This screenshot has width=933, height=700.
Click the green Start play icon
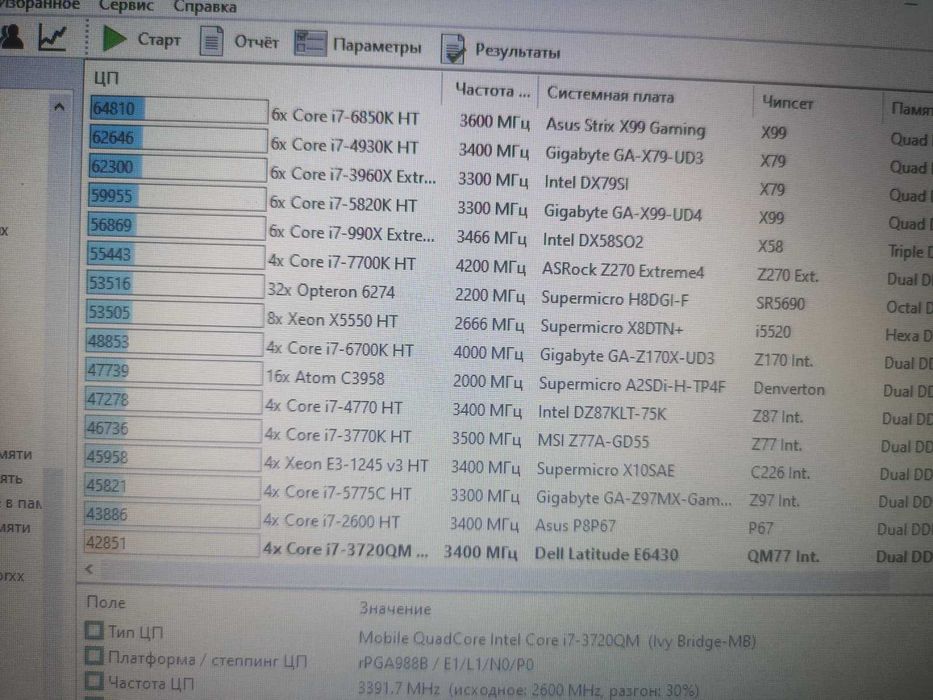(x=114, y=38)
